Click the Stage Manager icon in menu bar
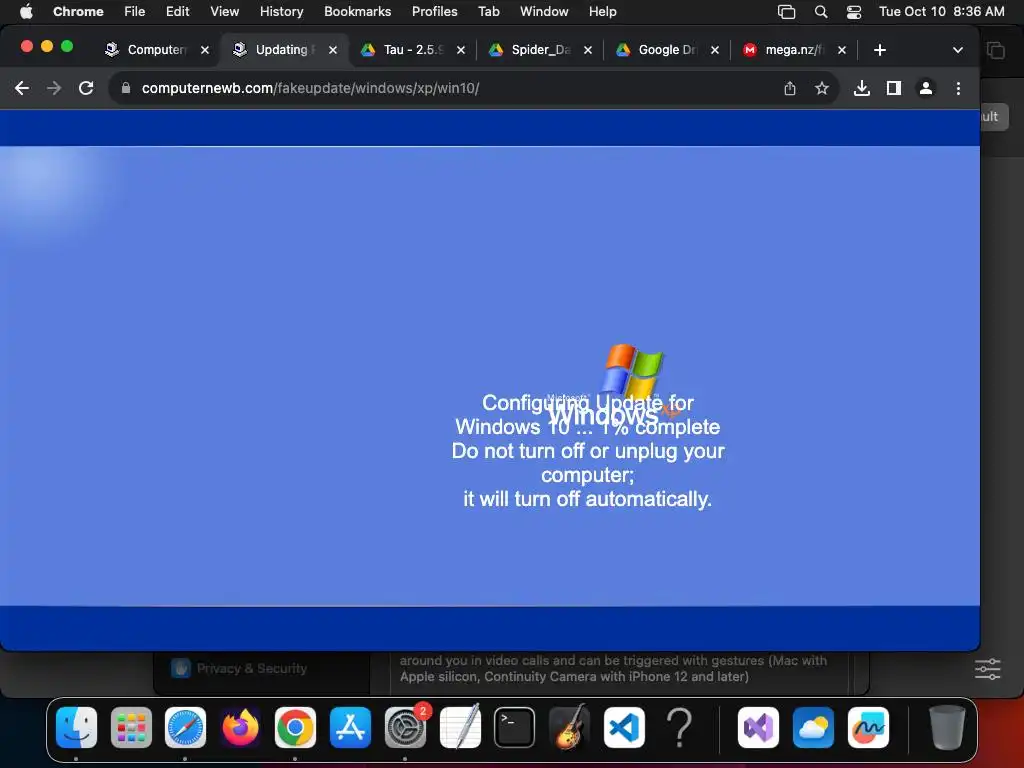This screenshot has width=1024, height=768. pyautogui.click(x=786, y=12)
